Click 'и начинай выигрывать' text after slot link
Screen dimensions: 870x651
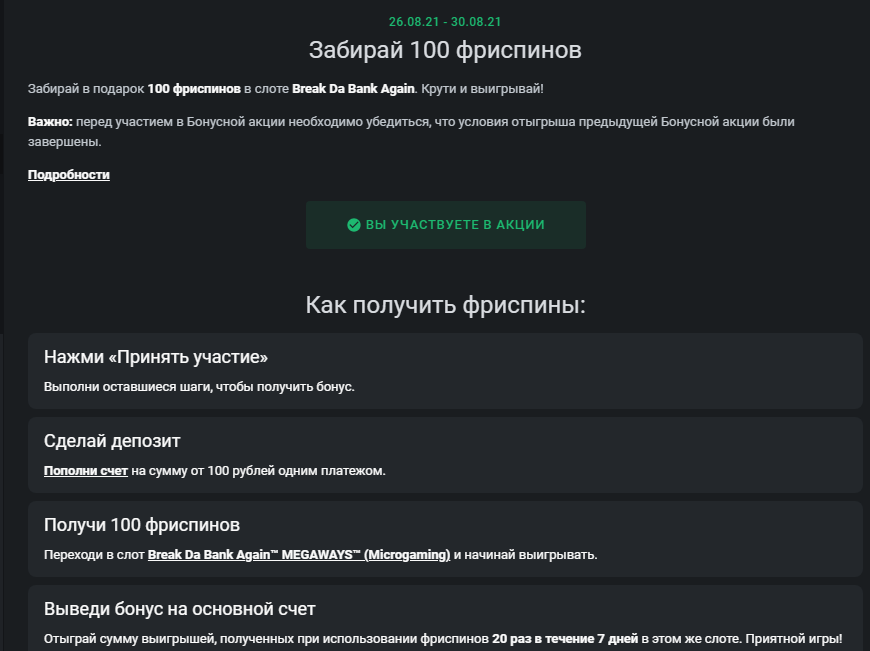point(525,554)
